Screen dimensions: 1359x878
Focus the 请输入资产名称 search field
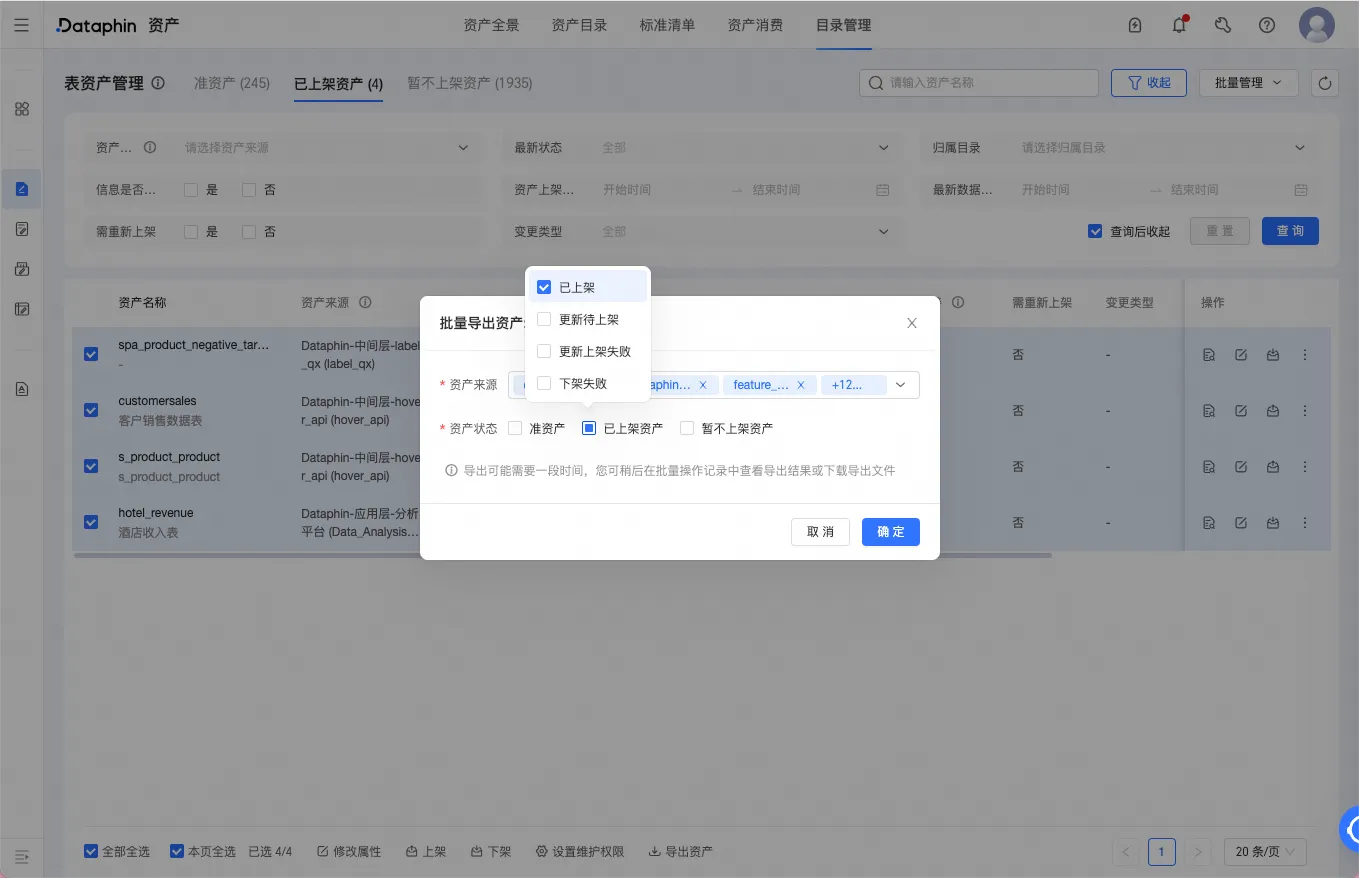[x=979, y=83]
